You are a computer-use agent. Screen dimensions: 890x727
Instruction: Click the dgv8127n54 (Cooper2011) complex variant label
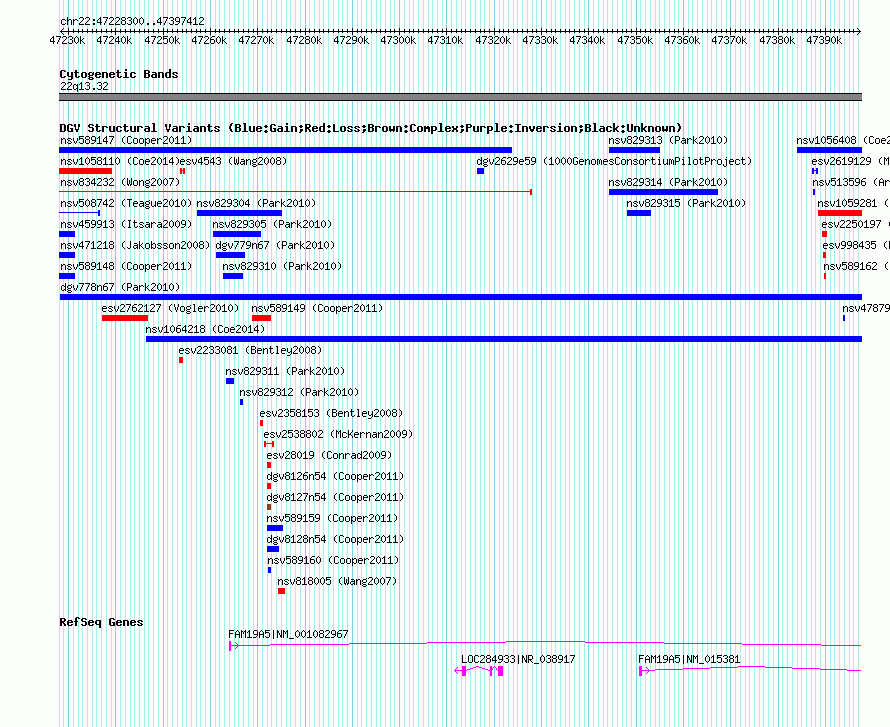coord(335,497)
